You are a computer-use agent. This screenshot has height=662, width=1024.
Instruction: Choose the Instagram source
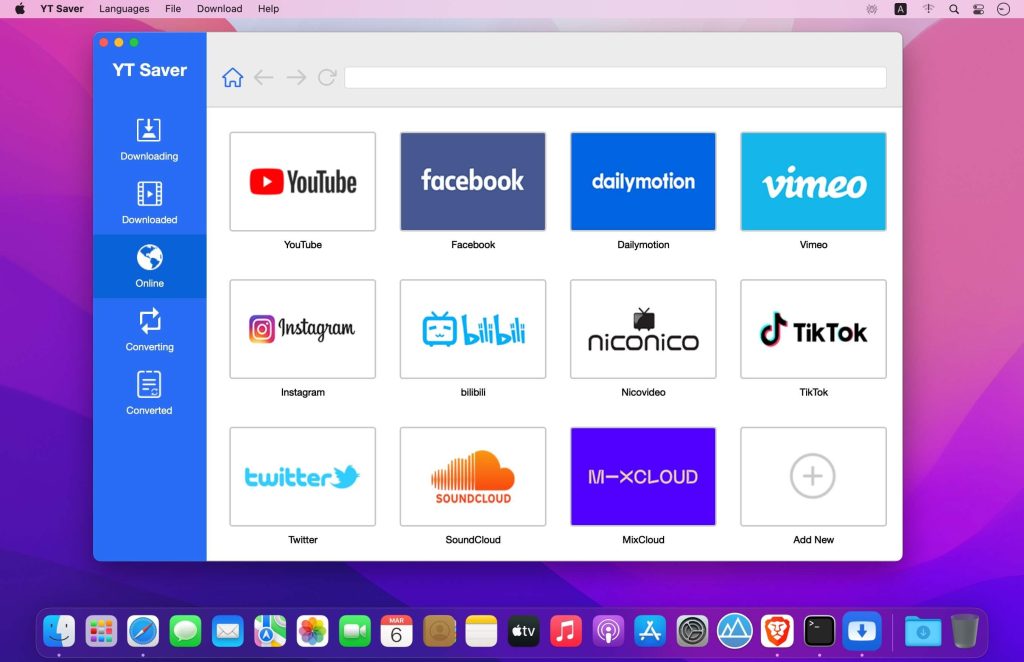302,329
